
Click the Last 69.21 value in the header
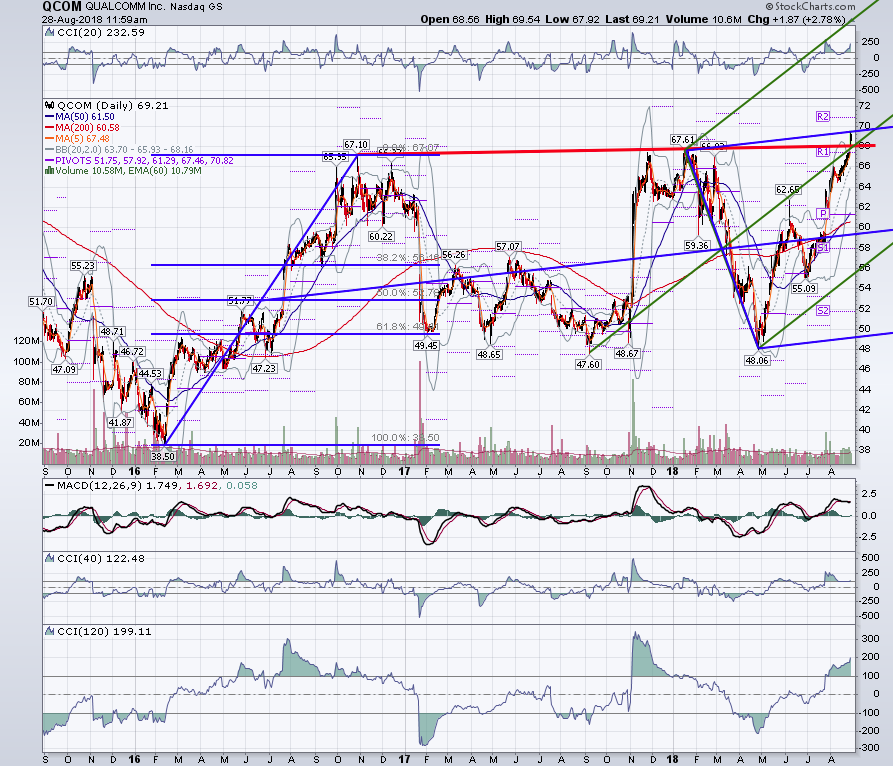[x=632, y=19]
